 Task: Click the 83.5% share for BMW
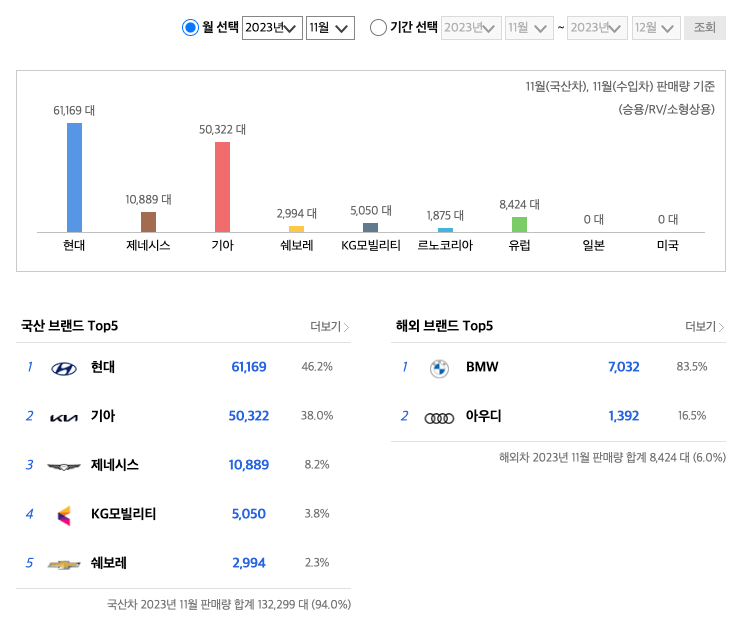[x=692, y=367]
